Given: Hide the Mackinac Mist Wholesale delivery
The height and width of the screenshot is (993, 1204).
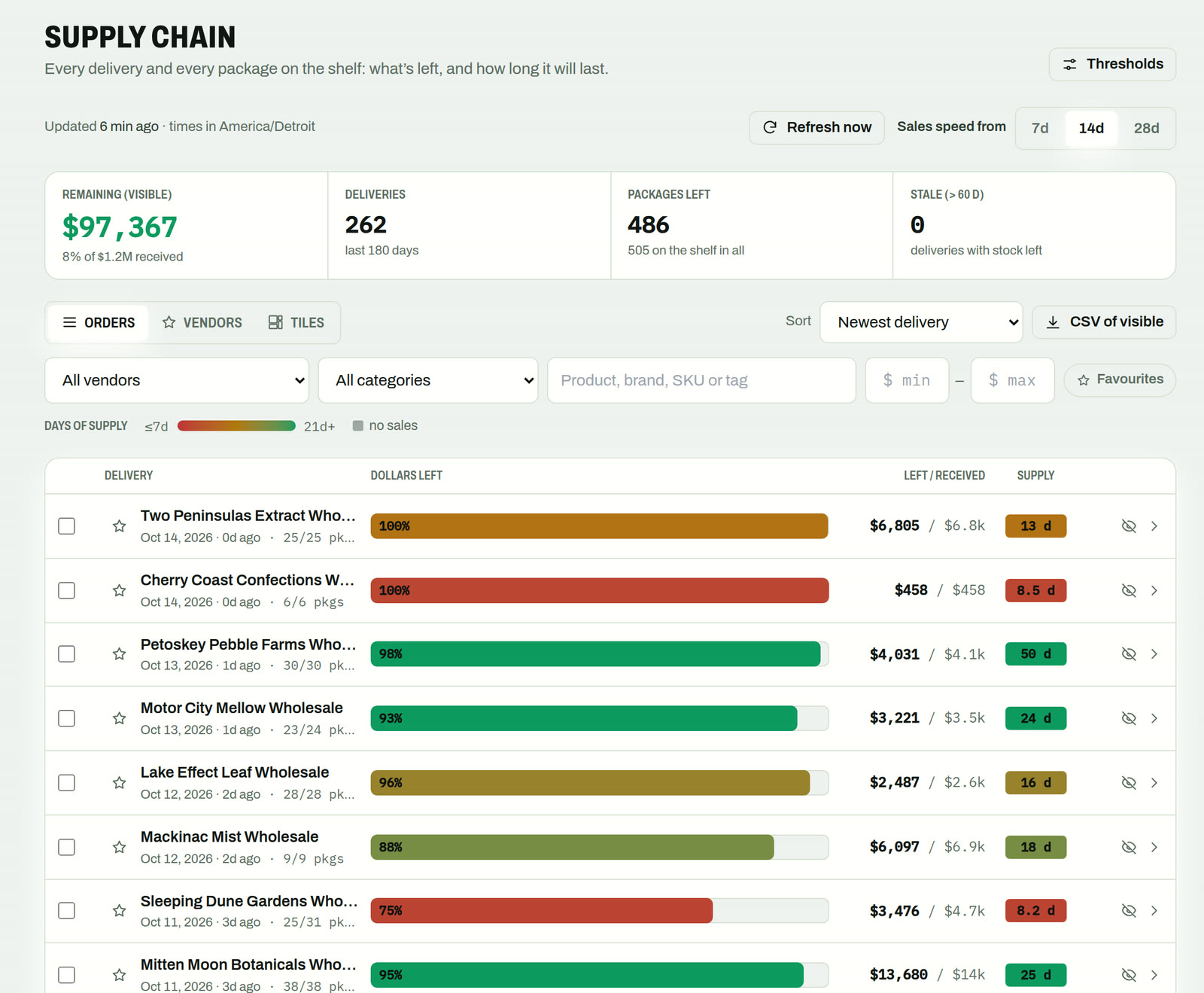Looking at the screenshot, I should [1129, 847].
